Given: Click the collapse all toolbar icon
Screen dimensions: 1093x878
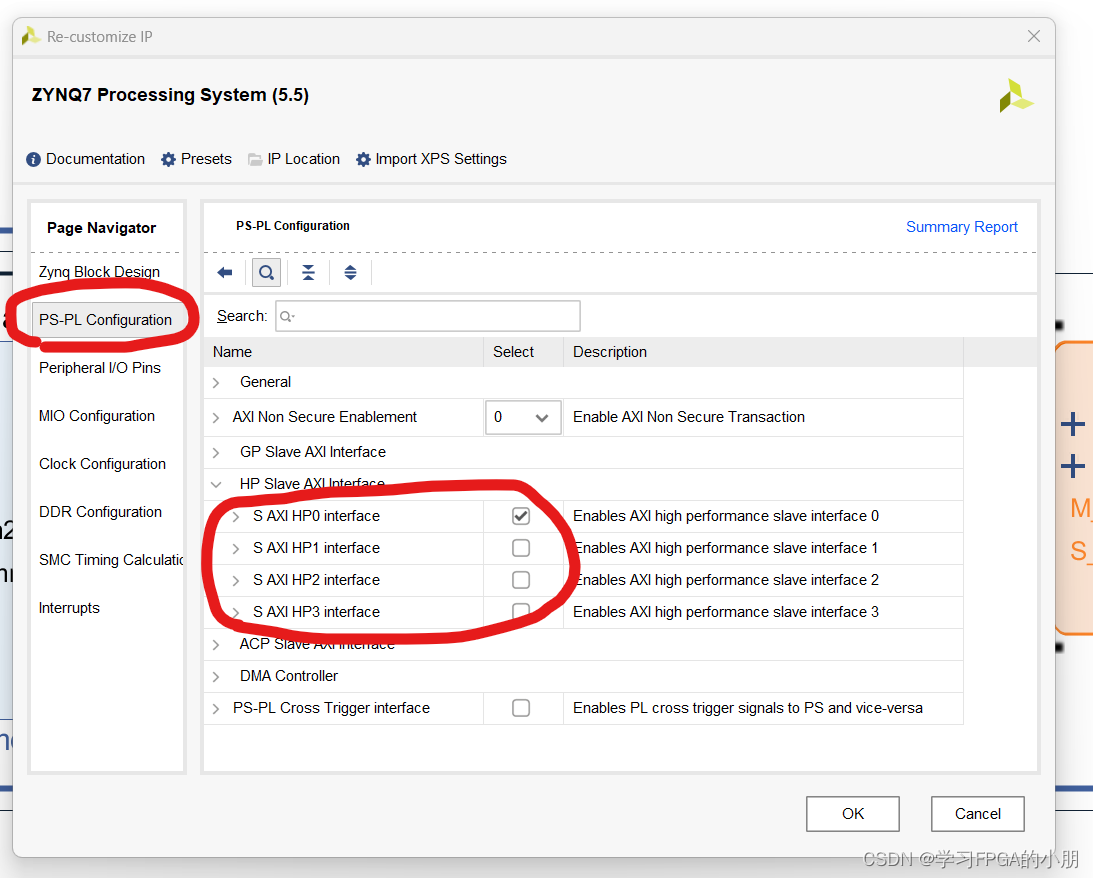Looking at the screenshot, I should click(x=308, y=272).
